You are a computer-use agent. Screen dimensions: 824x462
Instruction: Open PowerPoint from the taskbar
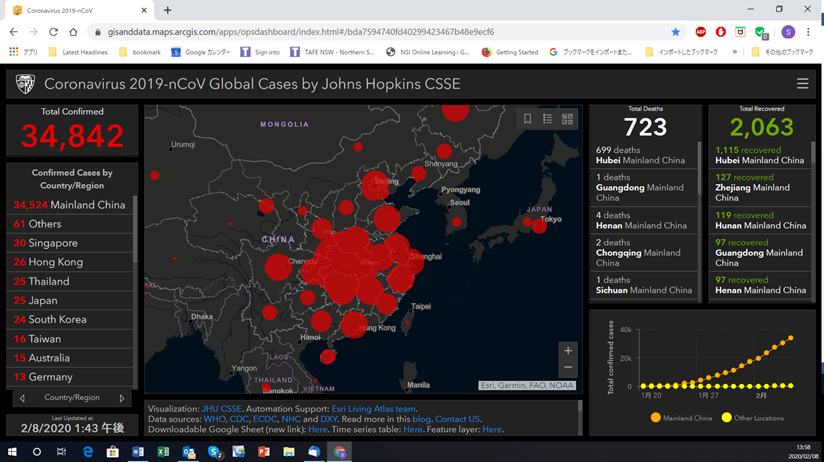click(263, 452)
